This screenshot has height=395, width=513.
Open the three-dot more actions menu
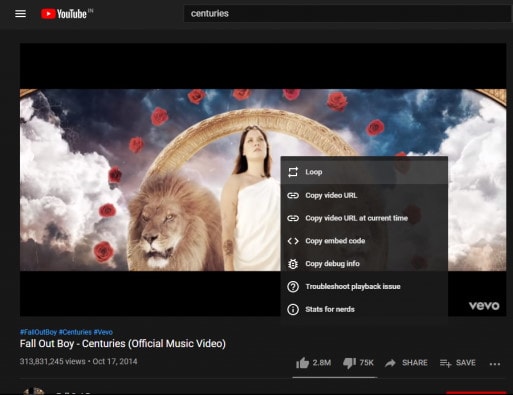pos(495,364)
